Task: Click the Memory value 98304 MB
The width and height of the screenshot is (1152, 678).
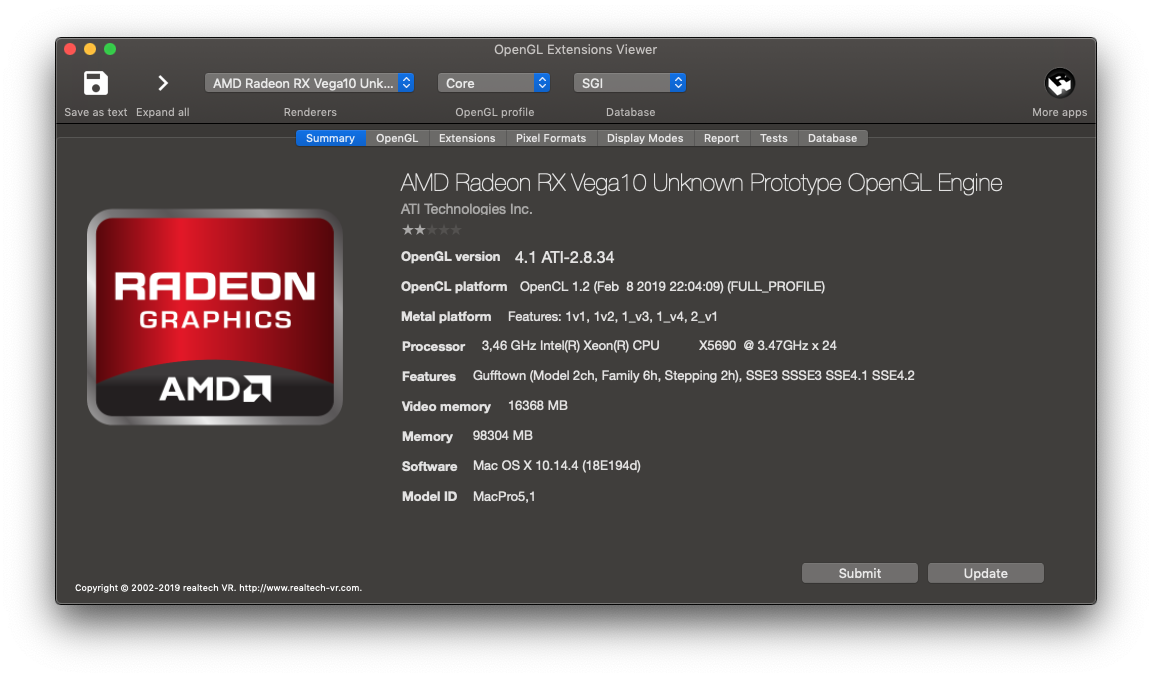Action: [503, 436]
